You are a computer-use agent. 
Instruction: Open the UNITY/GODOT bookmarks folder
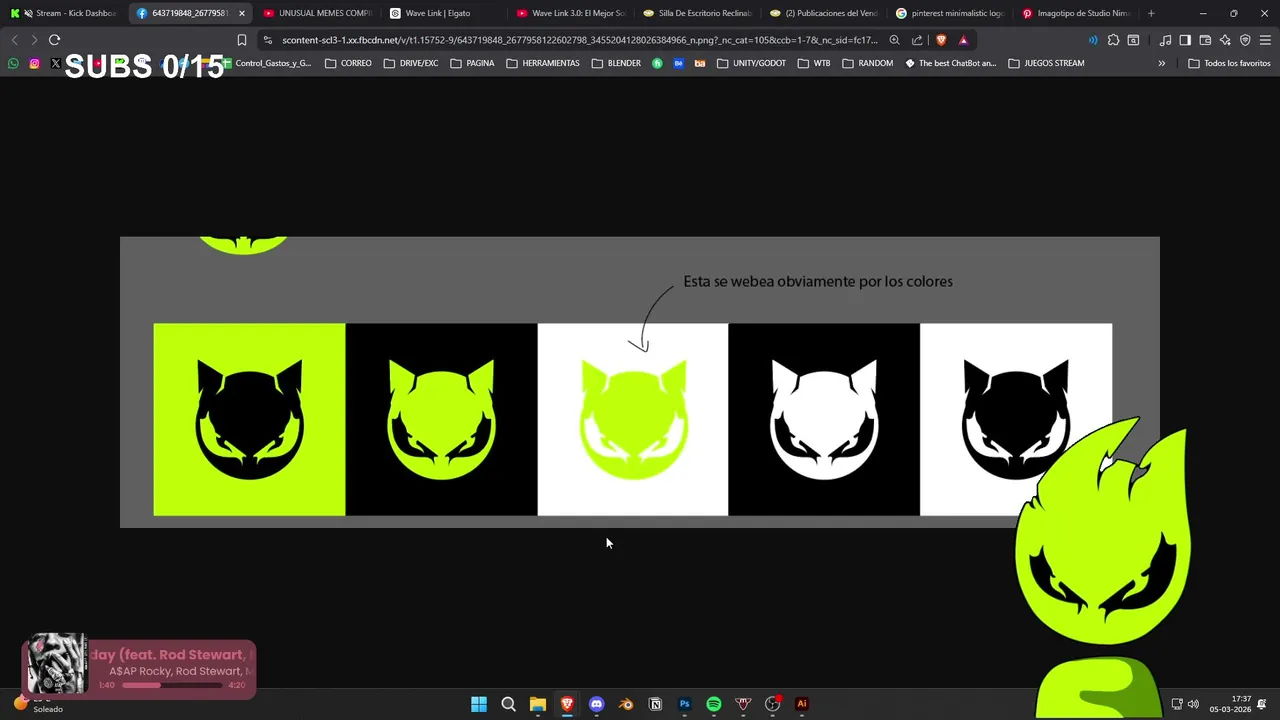[751, 63]
